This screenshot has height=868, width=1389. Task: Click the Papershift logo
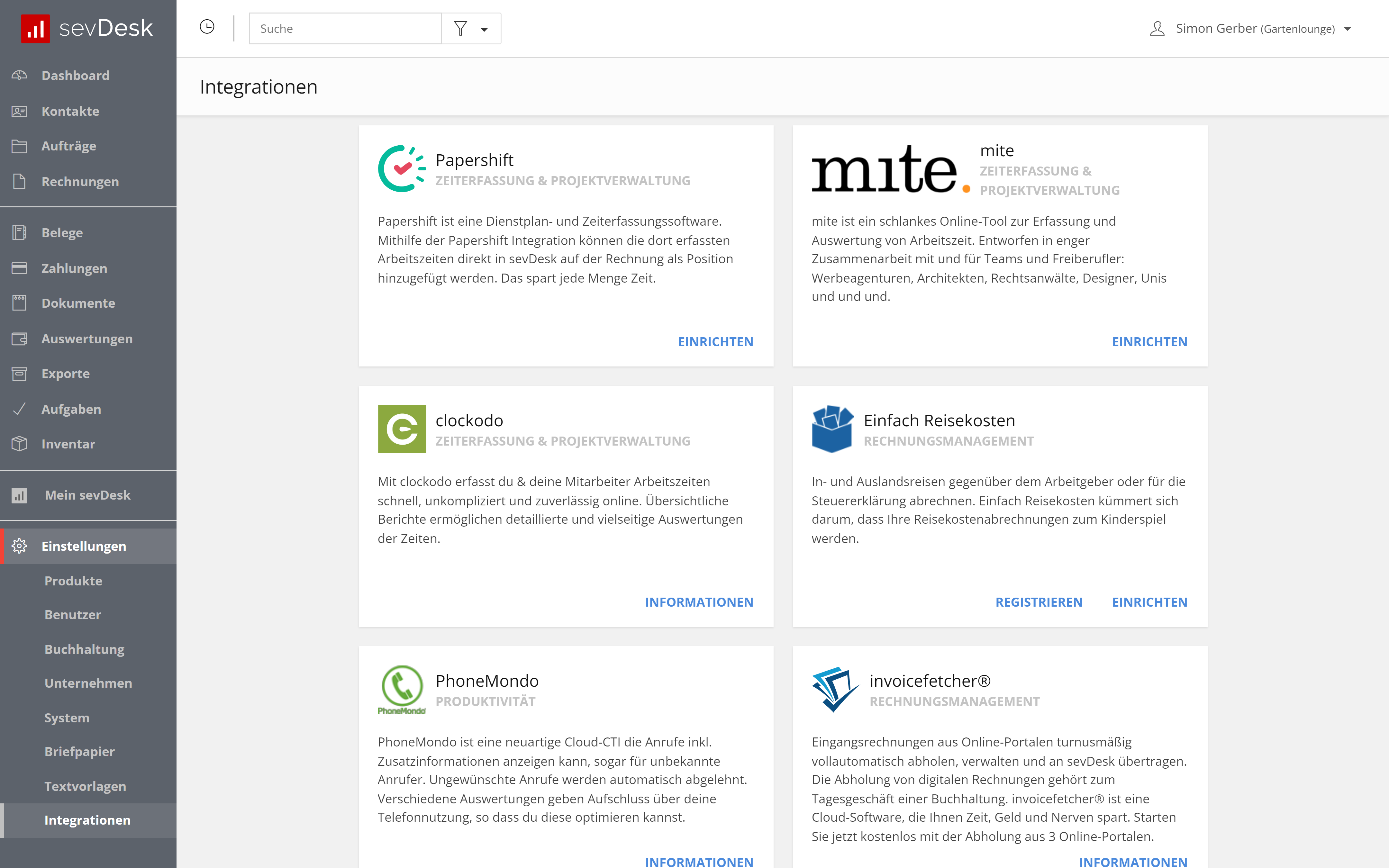click(402, 169)
